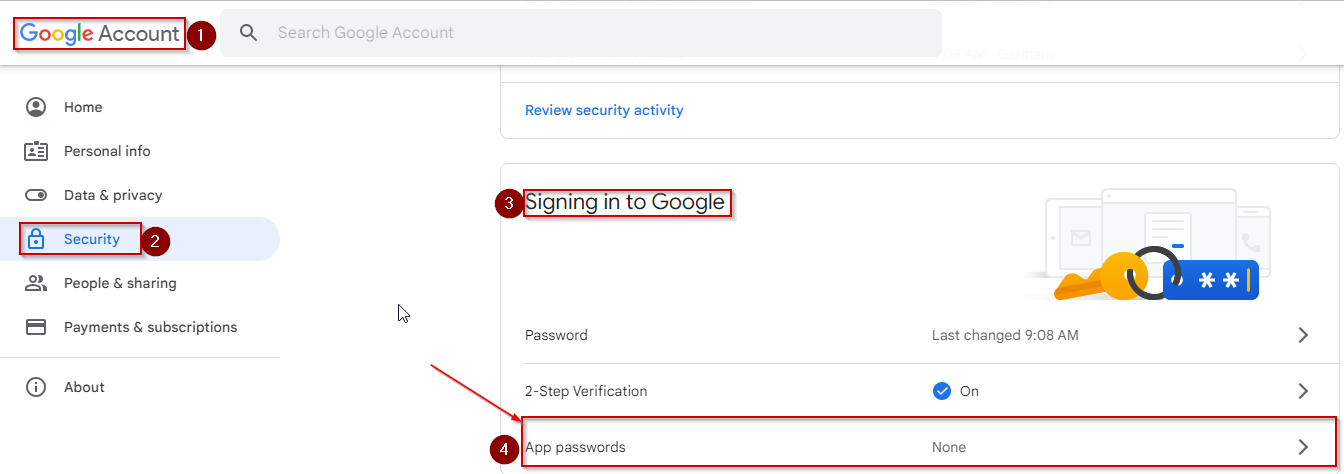Open 2-Step Verification row arrow
Viewport: 1344px width, 474px height.
click(x=1302, y=391)
